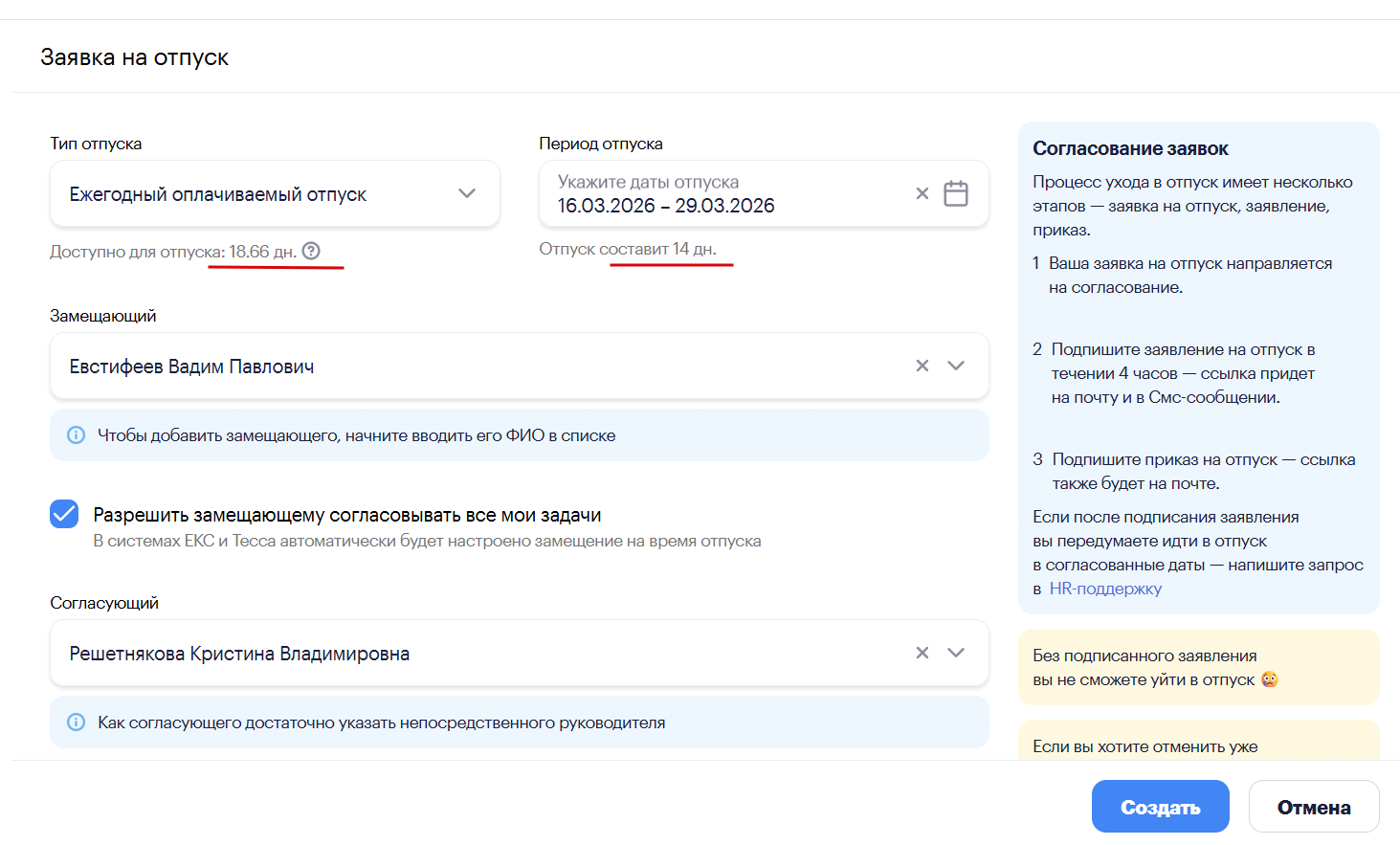Expand the Замещающий dropdown chevron
The image size is (1400, 845).
click(956, 366)
